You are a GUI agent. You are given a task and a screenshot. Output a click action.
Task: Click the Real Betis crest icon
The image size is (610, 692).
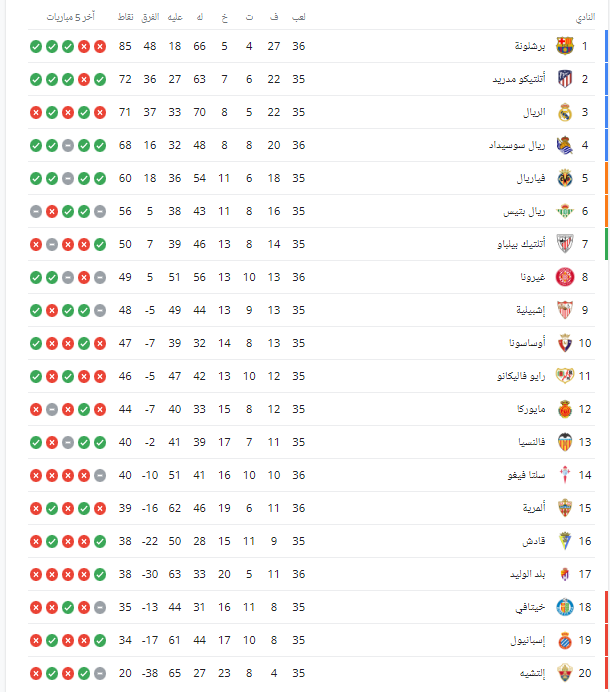(x=565, y=211)
